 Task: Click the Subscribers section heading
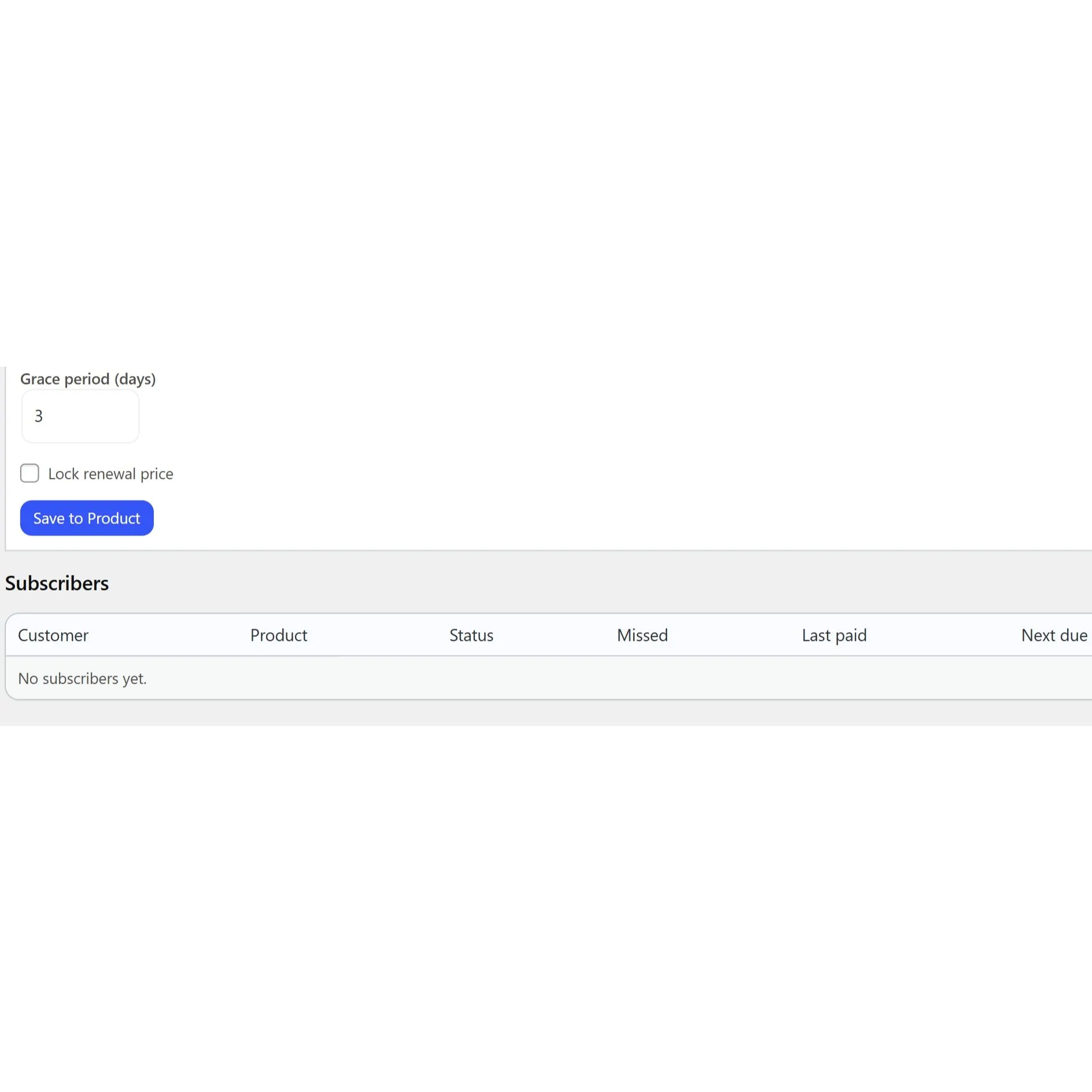click(57, 583)
